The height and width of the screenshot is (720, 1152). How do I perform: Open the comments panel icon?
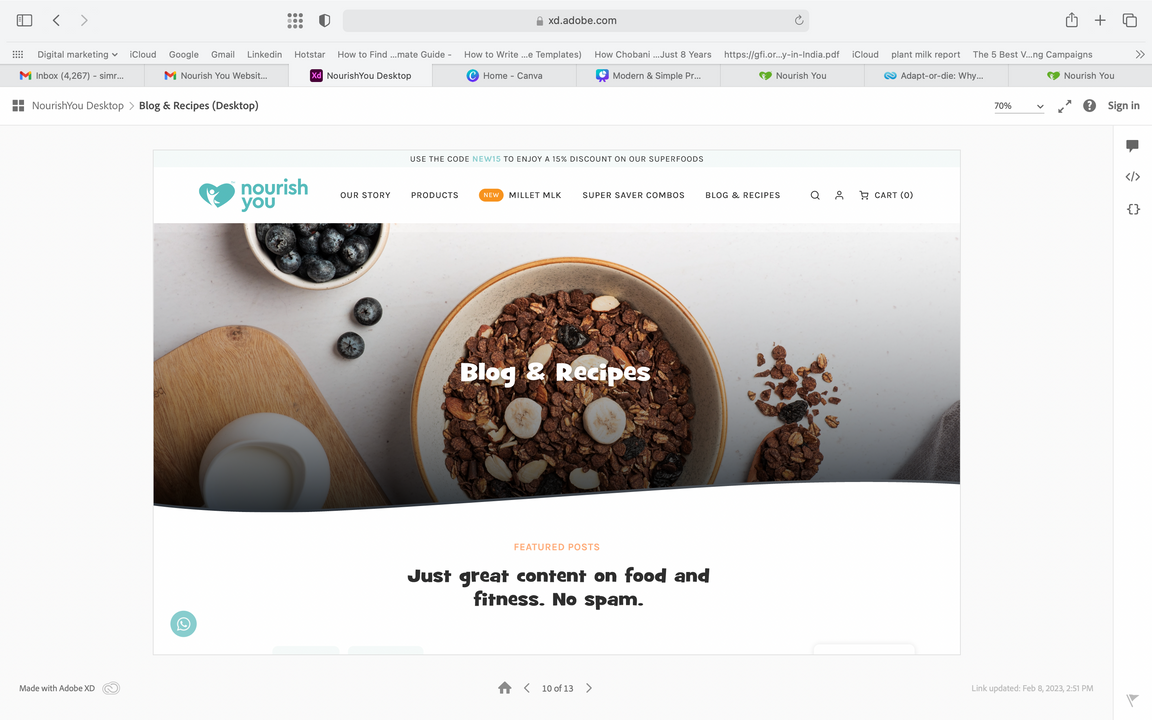(x=1132, y=145)
